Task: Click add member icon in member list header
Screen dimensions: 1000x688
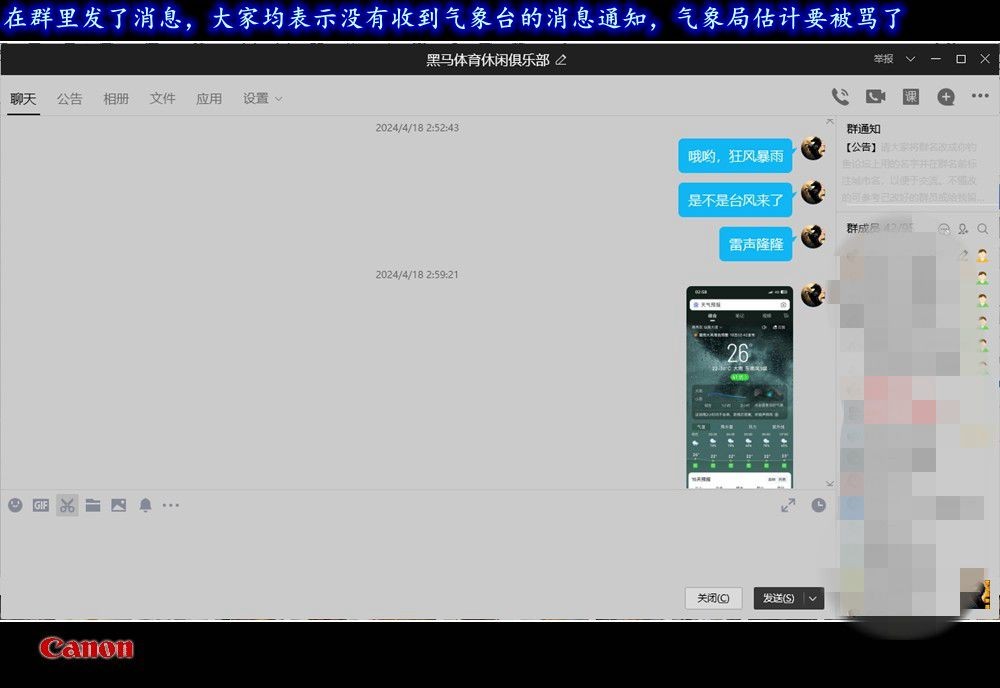Action: point(963,228)
